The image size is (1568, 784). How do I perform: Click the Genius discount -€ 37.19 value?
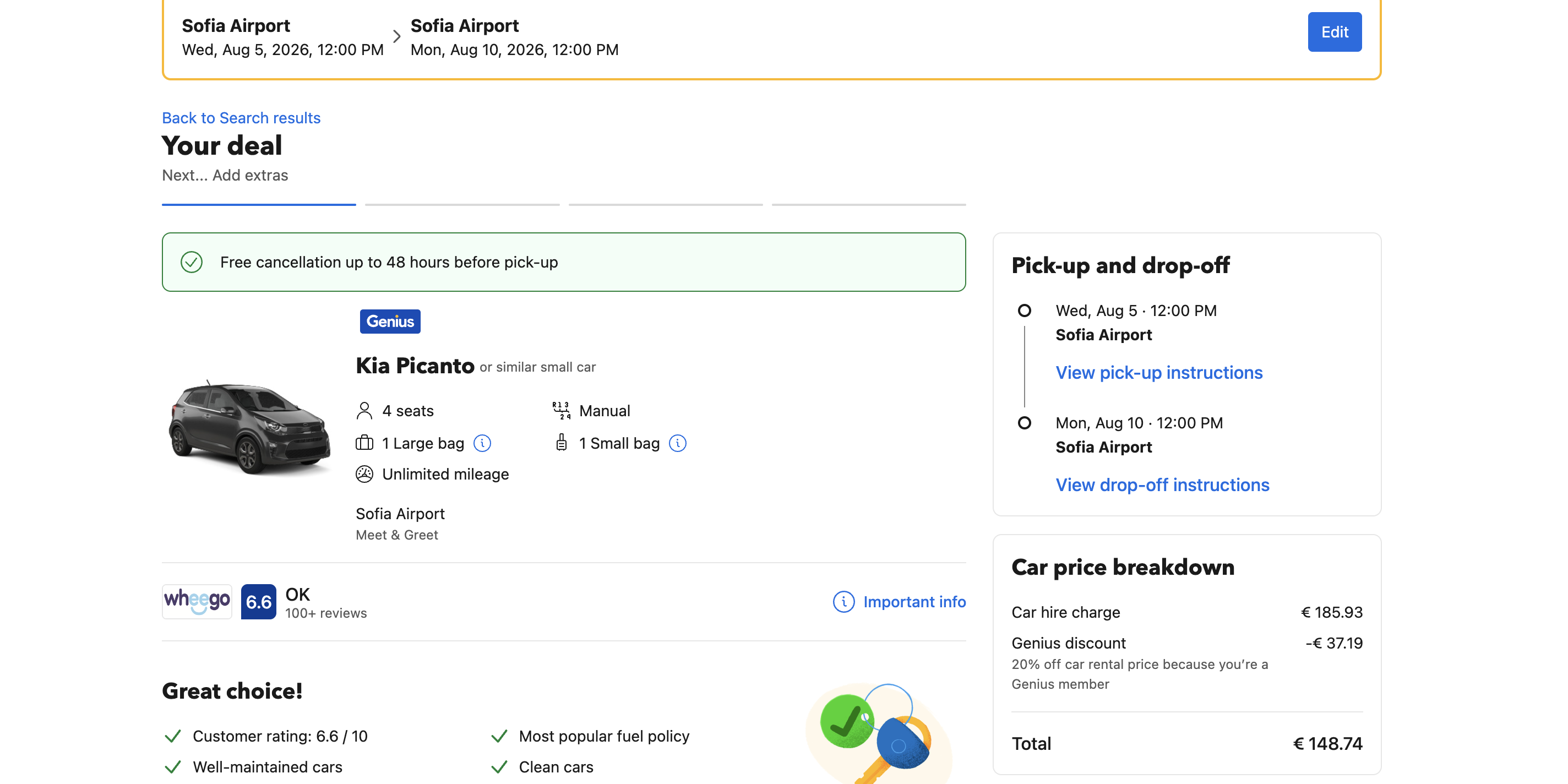[1333, 643]
